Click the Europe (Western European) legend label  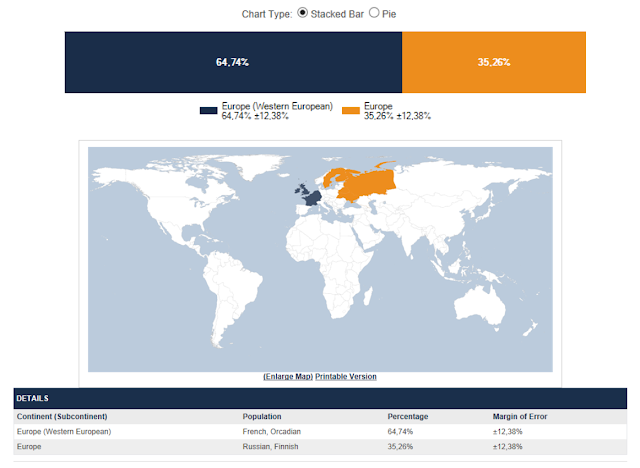277,111
